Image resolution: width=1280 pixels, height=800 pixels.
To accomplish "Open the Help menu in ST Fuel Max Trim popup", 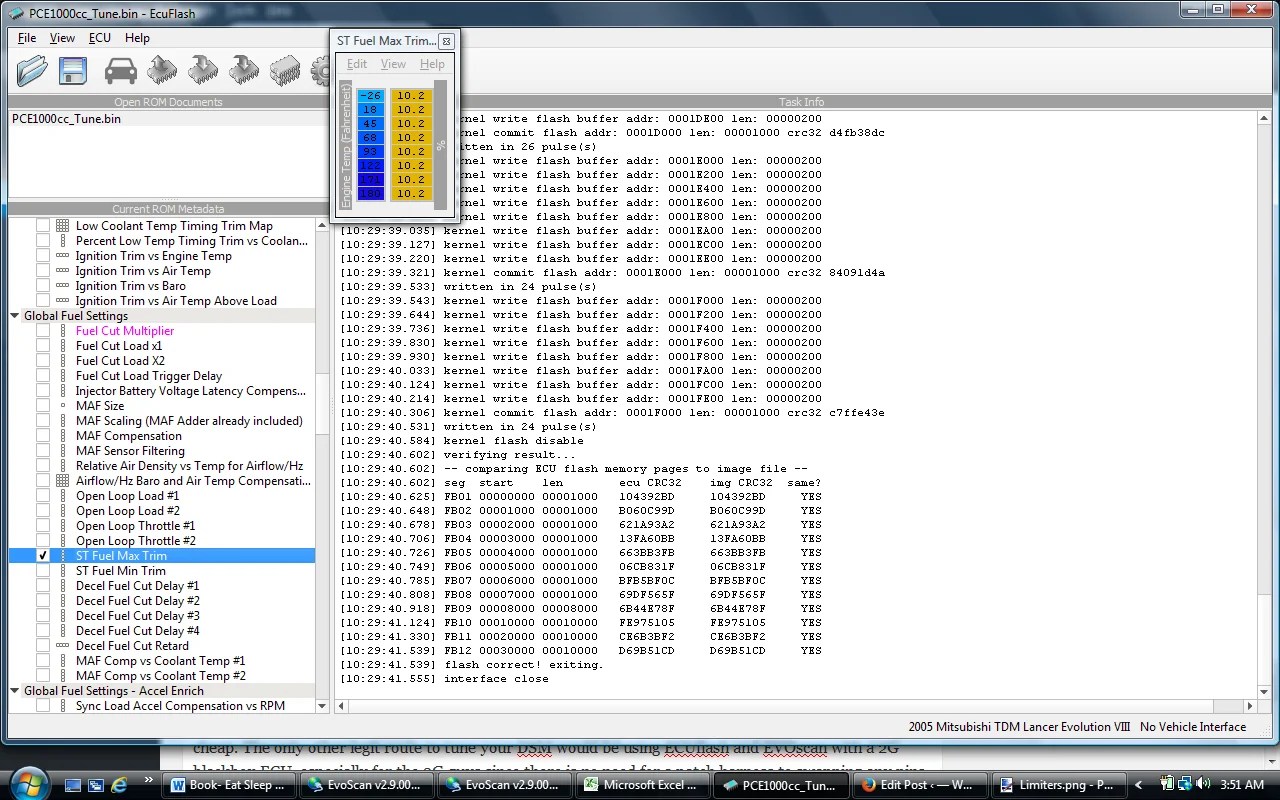I will (432, 64).
